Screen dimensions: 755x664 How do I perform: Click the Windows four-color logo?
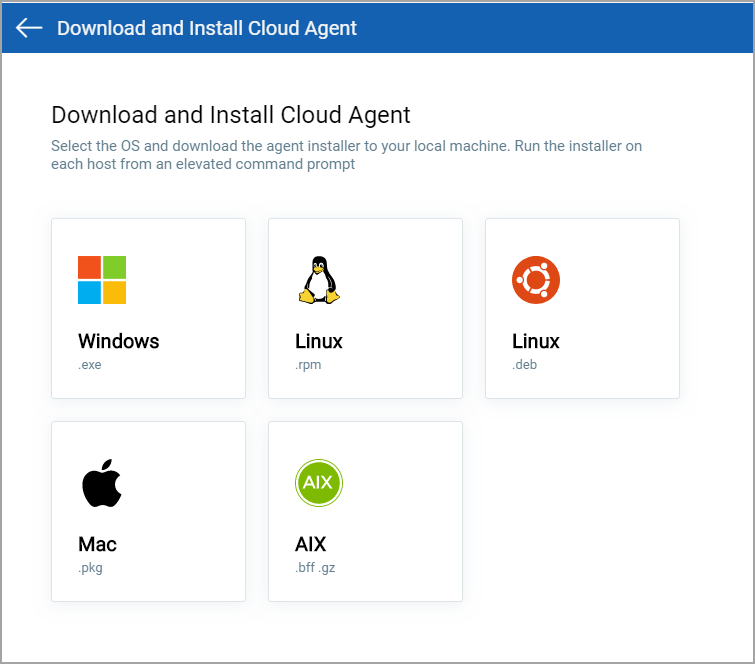[102, 280]
